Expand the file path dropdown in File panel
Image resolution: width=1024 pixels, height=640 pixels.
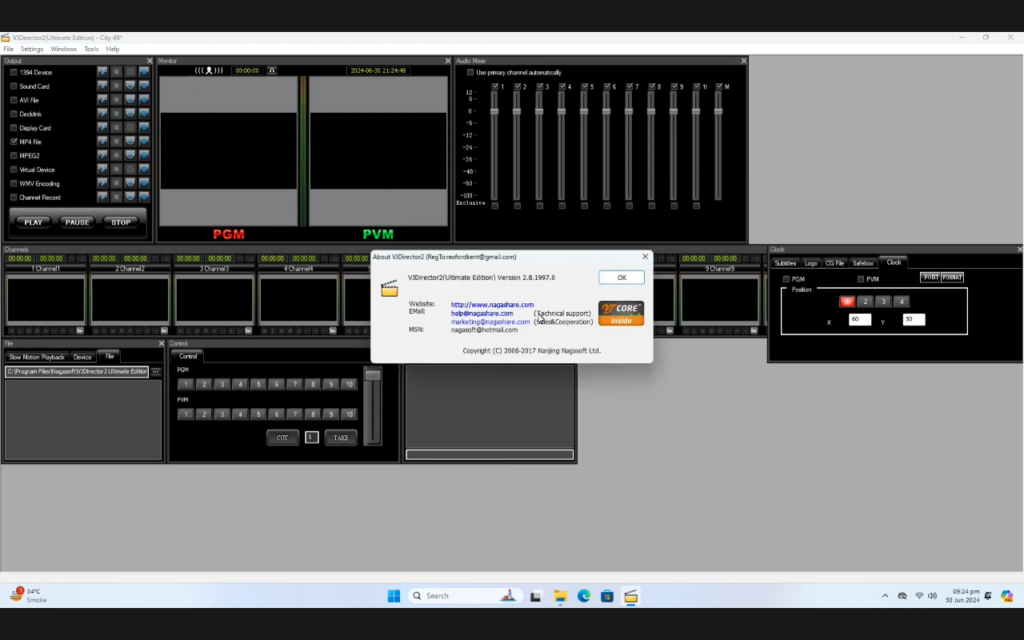pyautogui.click(x=156, y=371)
